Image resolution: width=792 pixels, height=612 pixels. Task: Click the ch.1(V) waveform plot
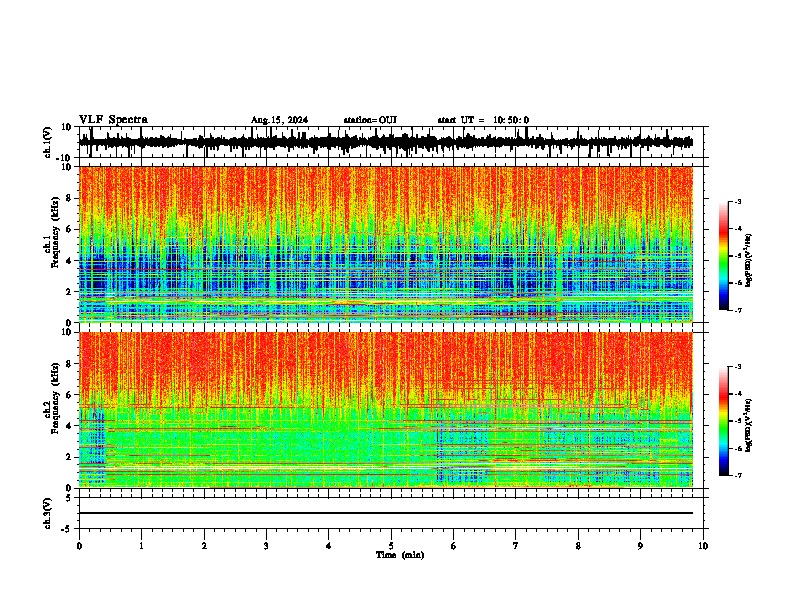(x=390, y=142)
